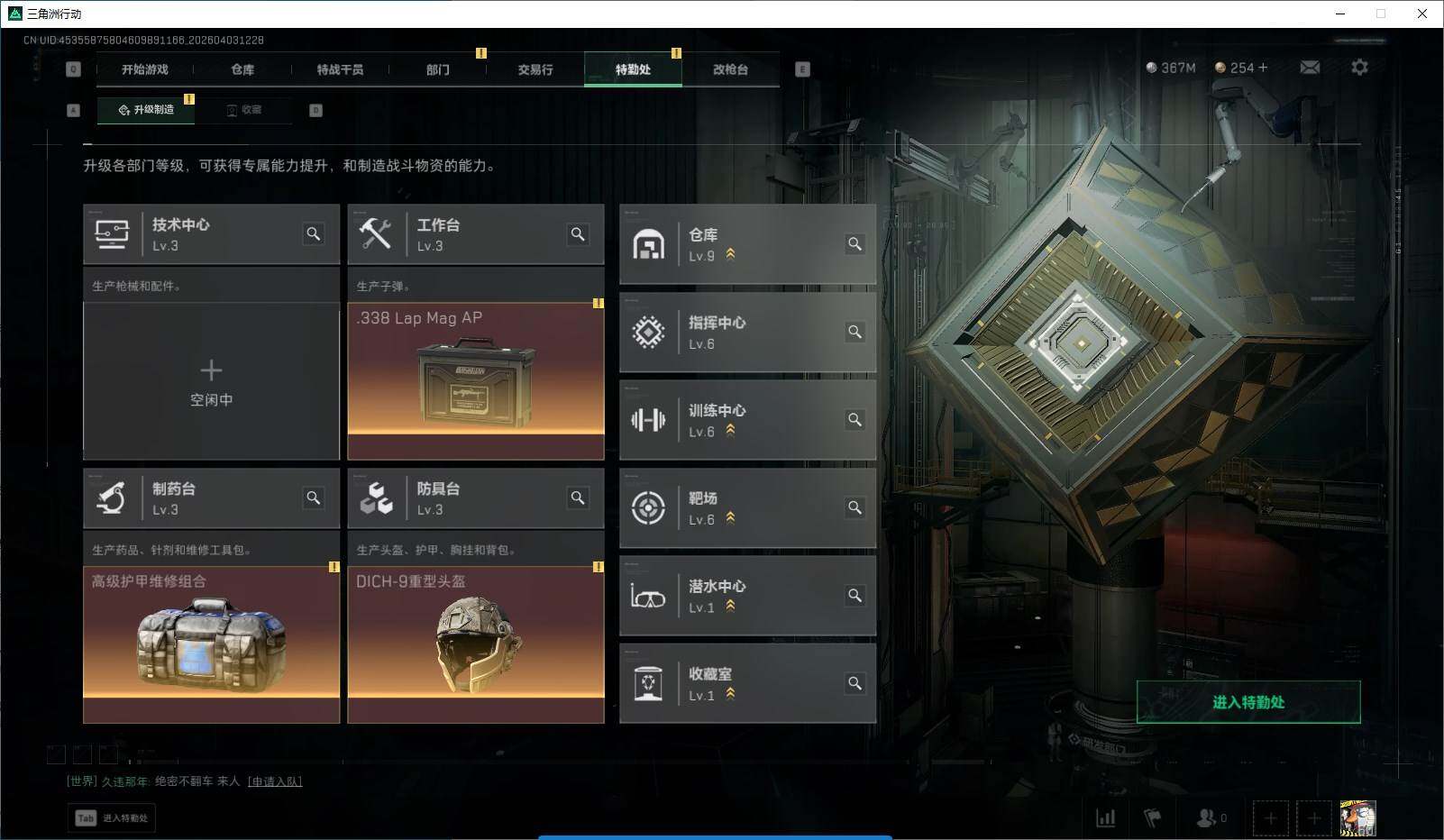
Task: Open the statistics bar chart icon
Action: (1105, 817)
